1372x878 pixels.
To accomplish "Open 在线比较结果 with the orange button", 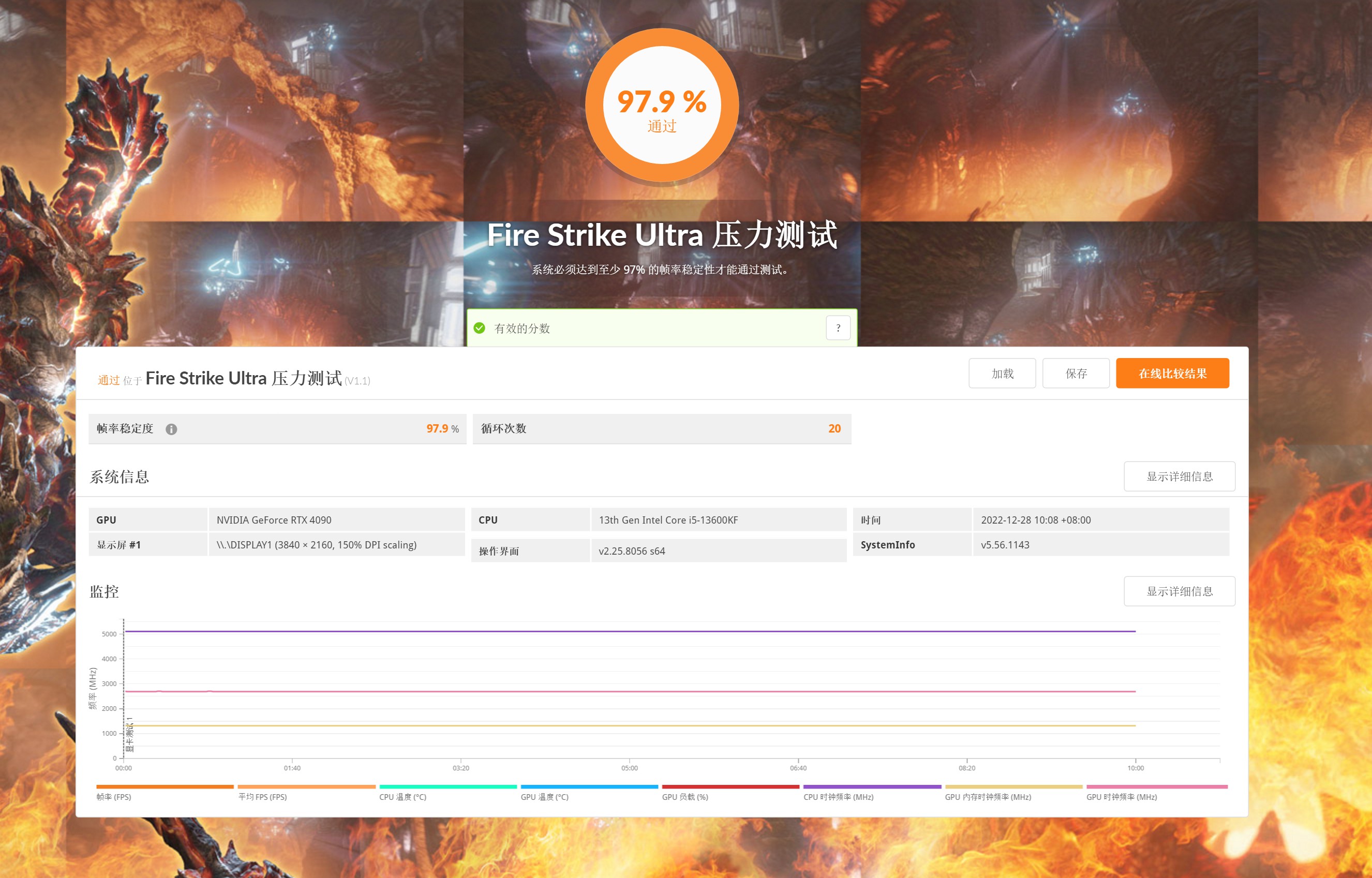I will click(1172, 374).
